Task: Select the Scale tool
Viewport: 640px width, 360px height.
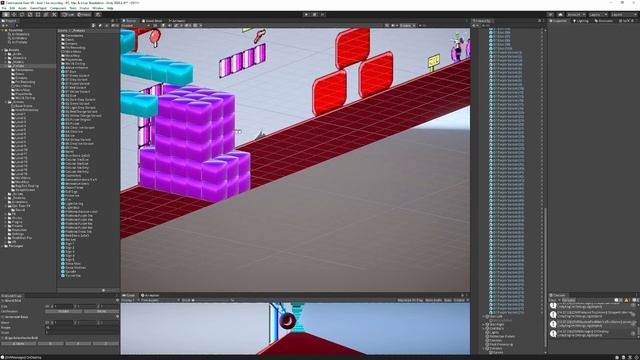Action: (30, 14)
